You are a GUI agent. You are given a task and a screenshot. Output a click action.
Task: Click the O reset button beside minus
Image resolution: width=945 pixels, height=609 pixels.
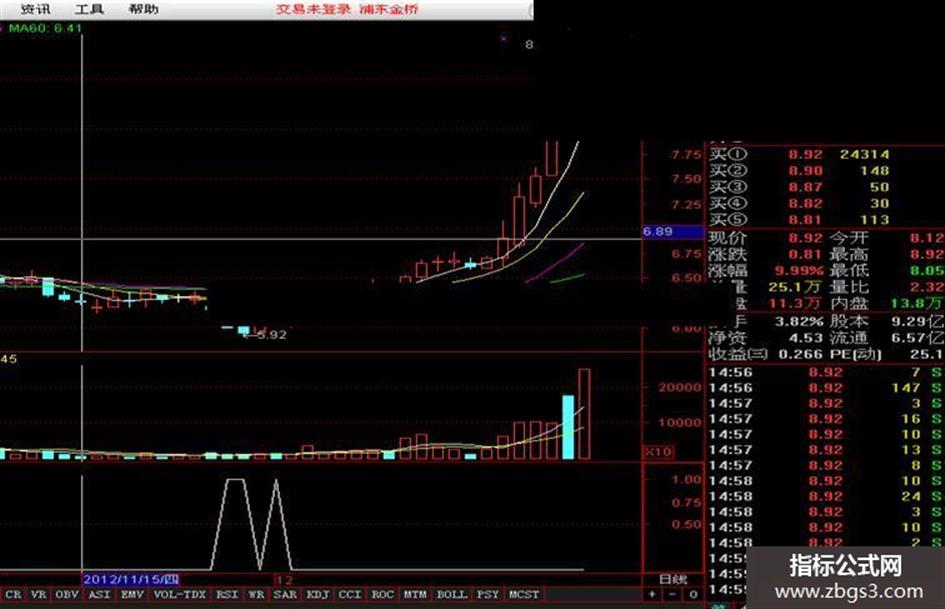point(693,595)
